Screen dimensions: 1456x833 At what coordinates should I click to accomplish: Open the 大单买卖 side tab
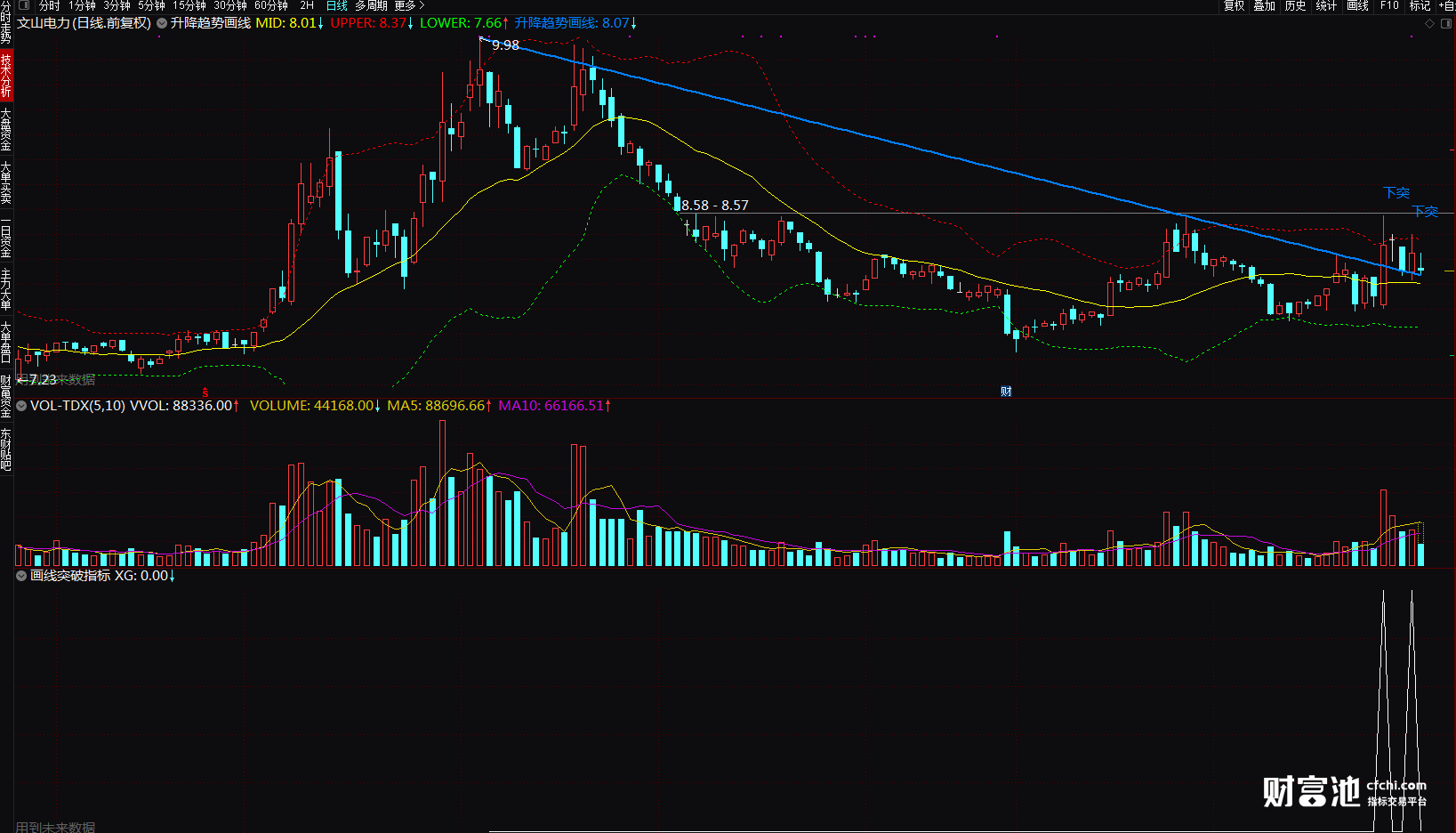(x=6, y=182)
